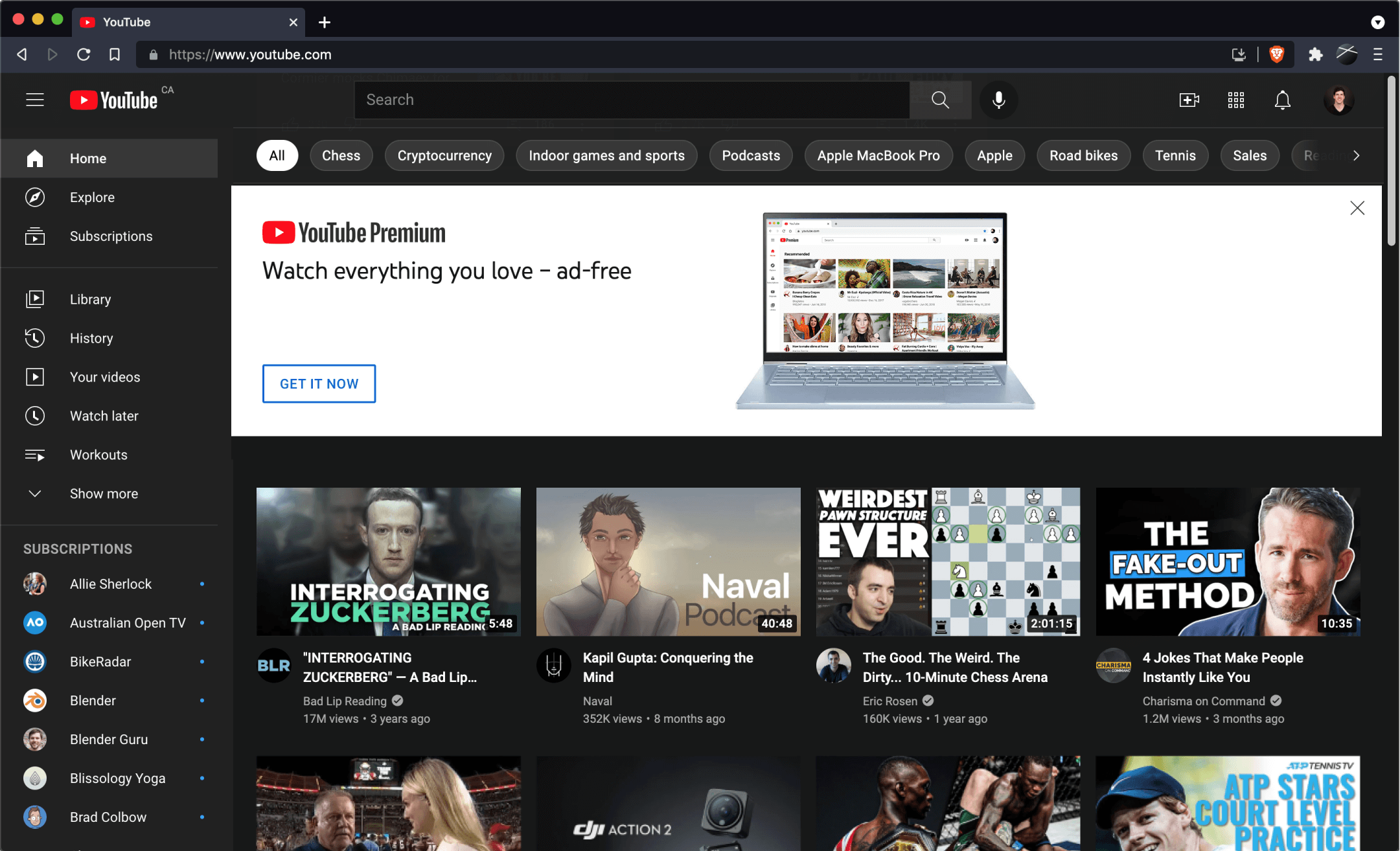
Task: Select the Podcasts filter chip
Action: pyautogui.click(x=750, y=155)
